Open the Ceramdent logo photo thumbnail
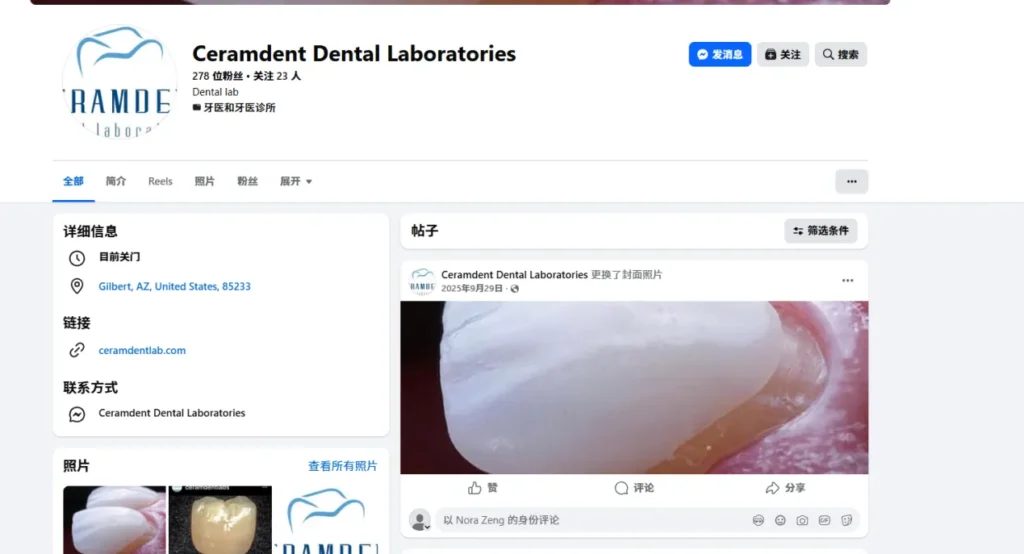The width and height of the screenshot is (1024, 554). [326, 520]
